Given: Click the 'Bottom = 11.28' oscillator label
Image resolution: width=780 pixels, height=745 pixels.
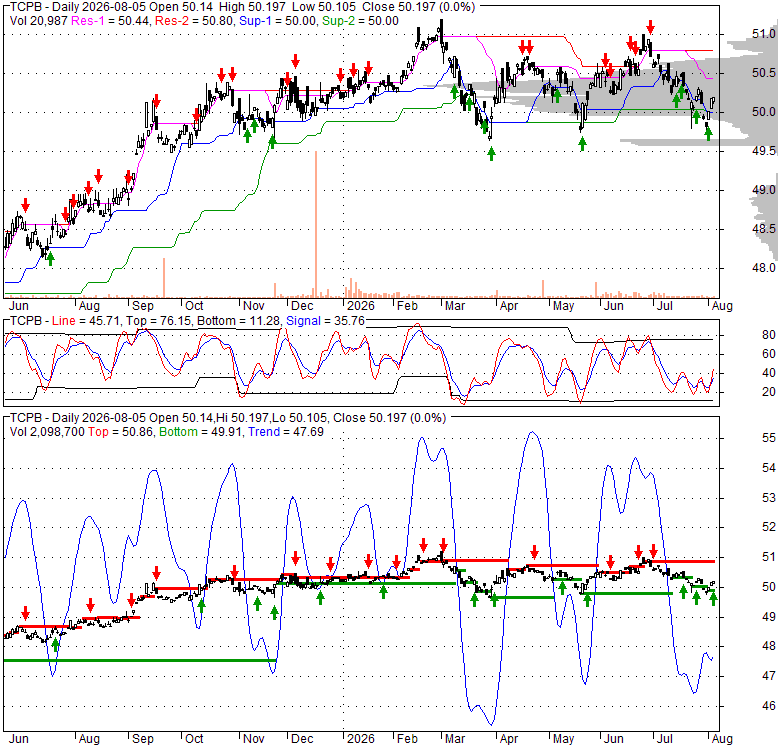Looking at the screenshot, I should 239,321.
